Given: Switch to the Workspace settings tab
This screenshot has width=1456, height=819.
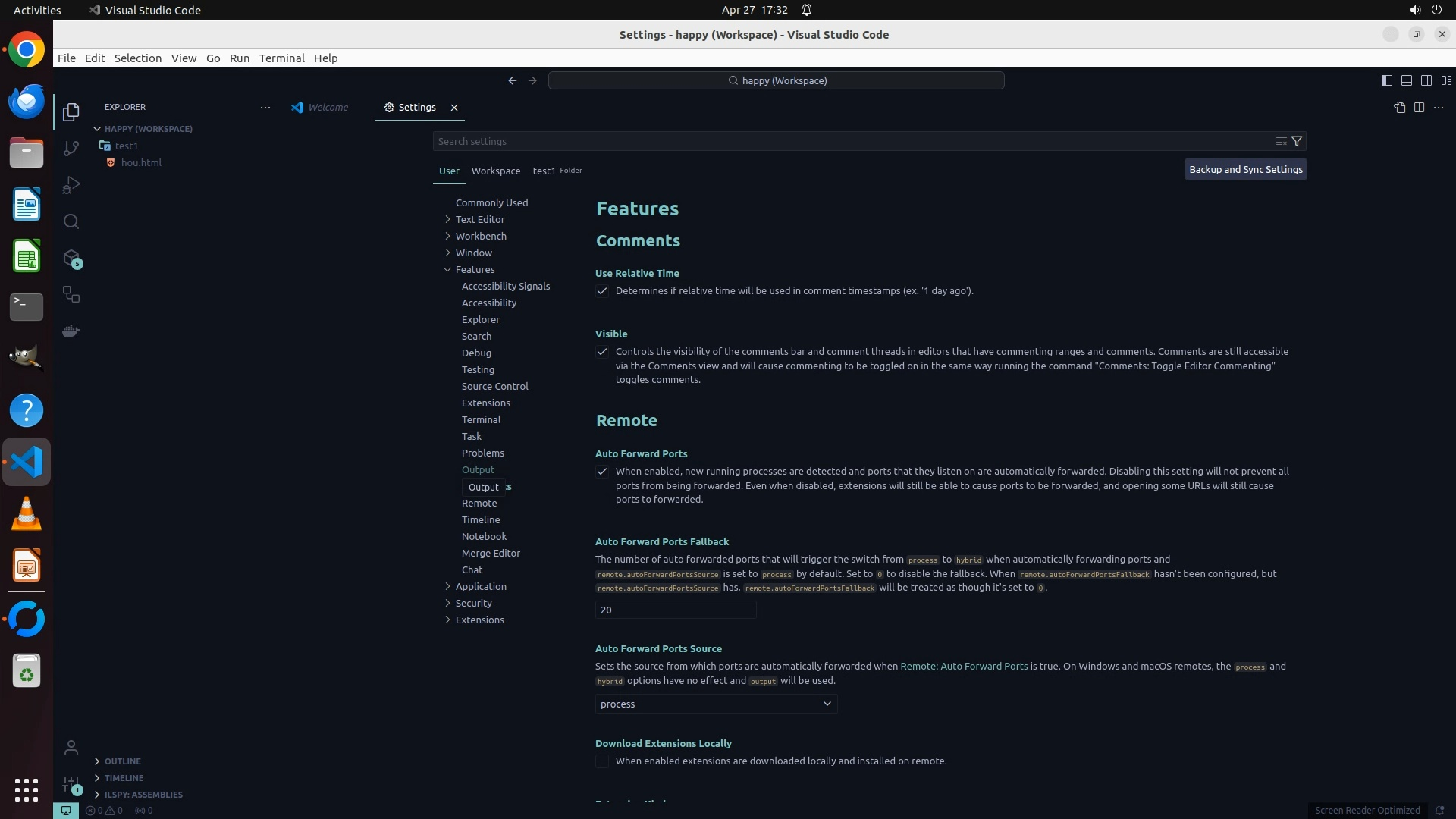Looking at the screenshot, I should pyautogui.click(x=495, y=171).
